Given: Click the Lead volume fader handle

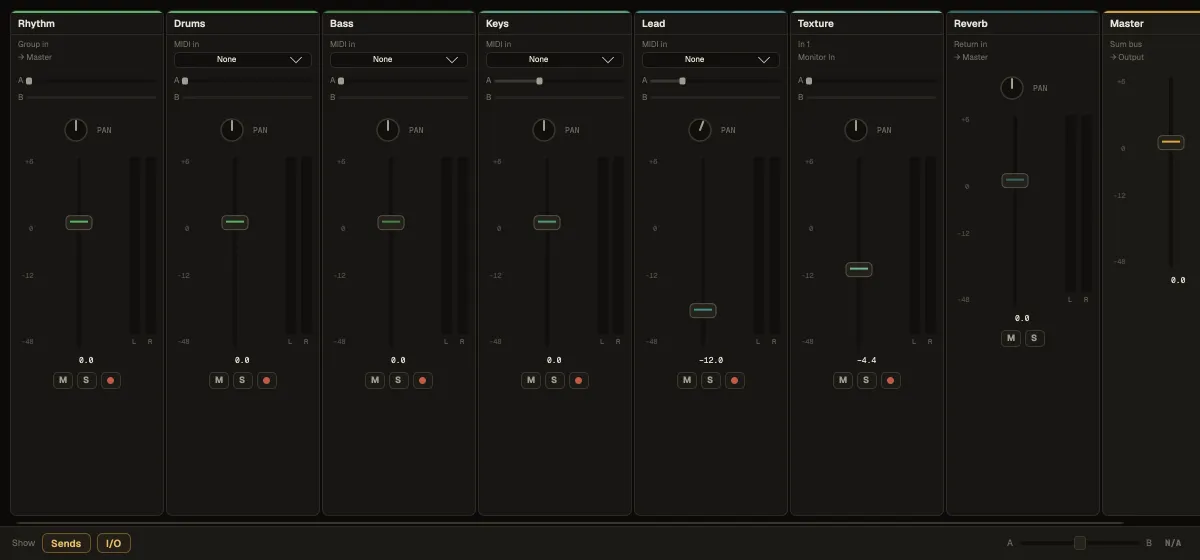Looking at the screenshot, I should [x=703, y=310].
